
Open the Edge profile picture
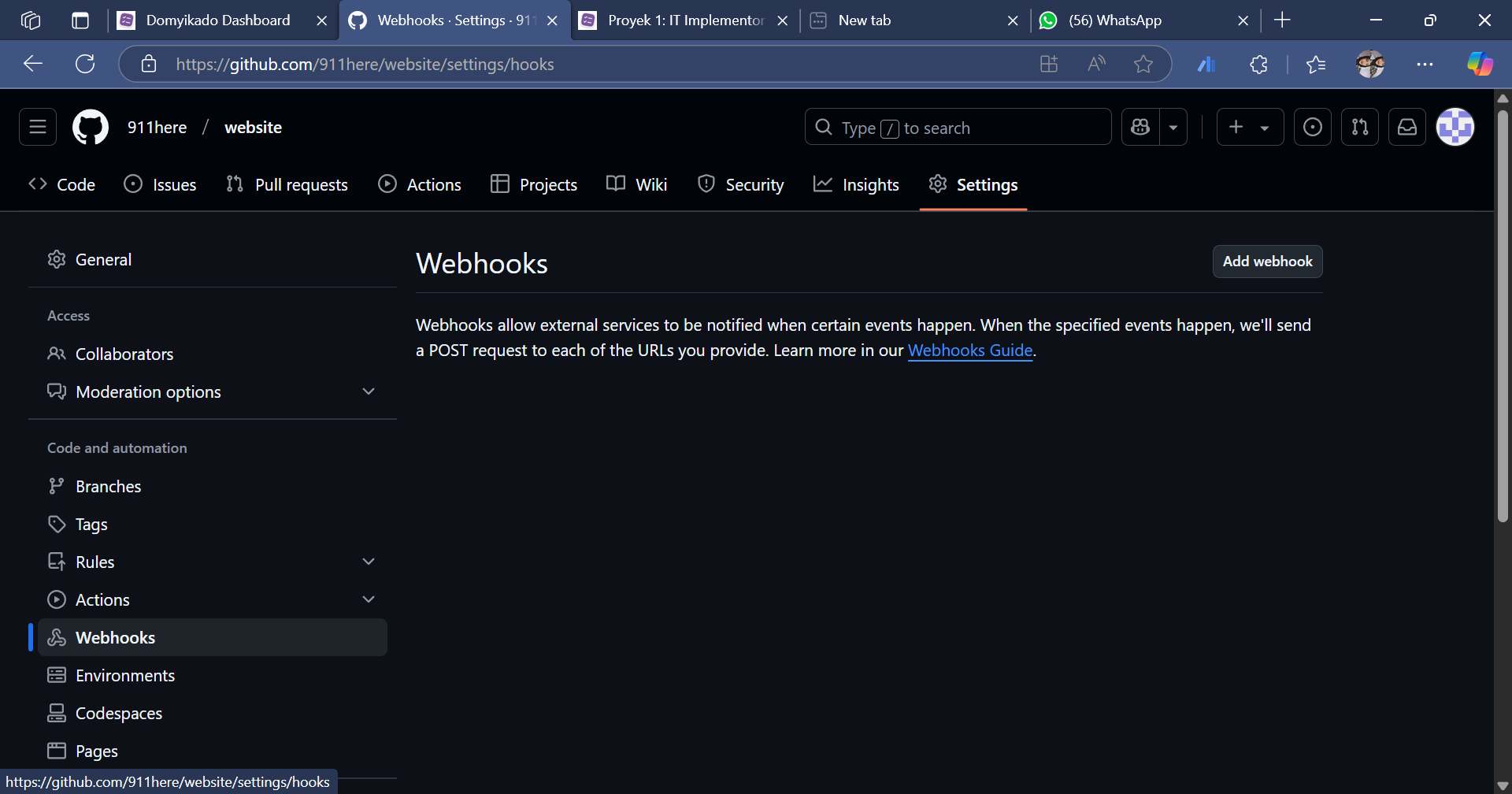(1370, 64)
